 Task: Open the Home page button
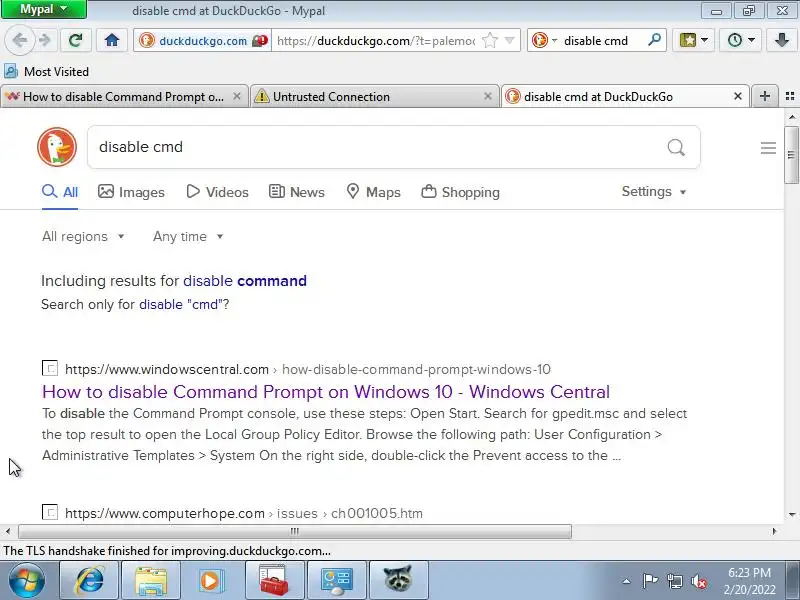(112, 40)
